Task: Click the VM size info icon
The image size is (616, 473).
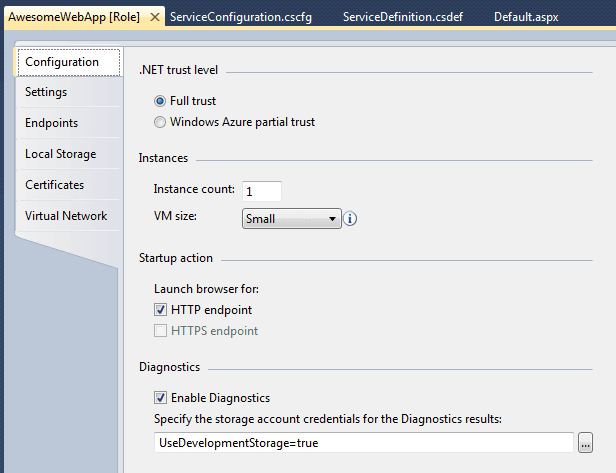Action: coord(351,218)
